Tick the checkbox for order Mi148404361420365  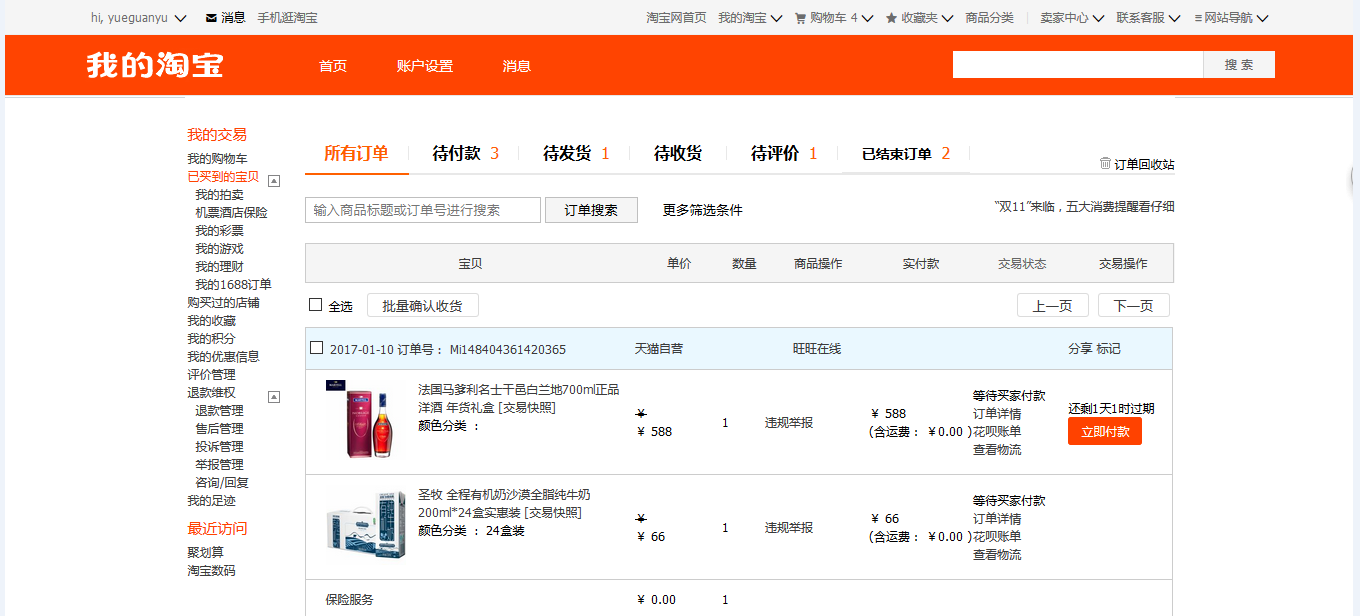(316, 348)
